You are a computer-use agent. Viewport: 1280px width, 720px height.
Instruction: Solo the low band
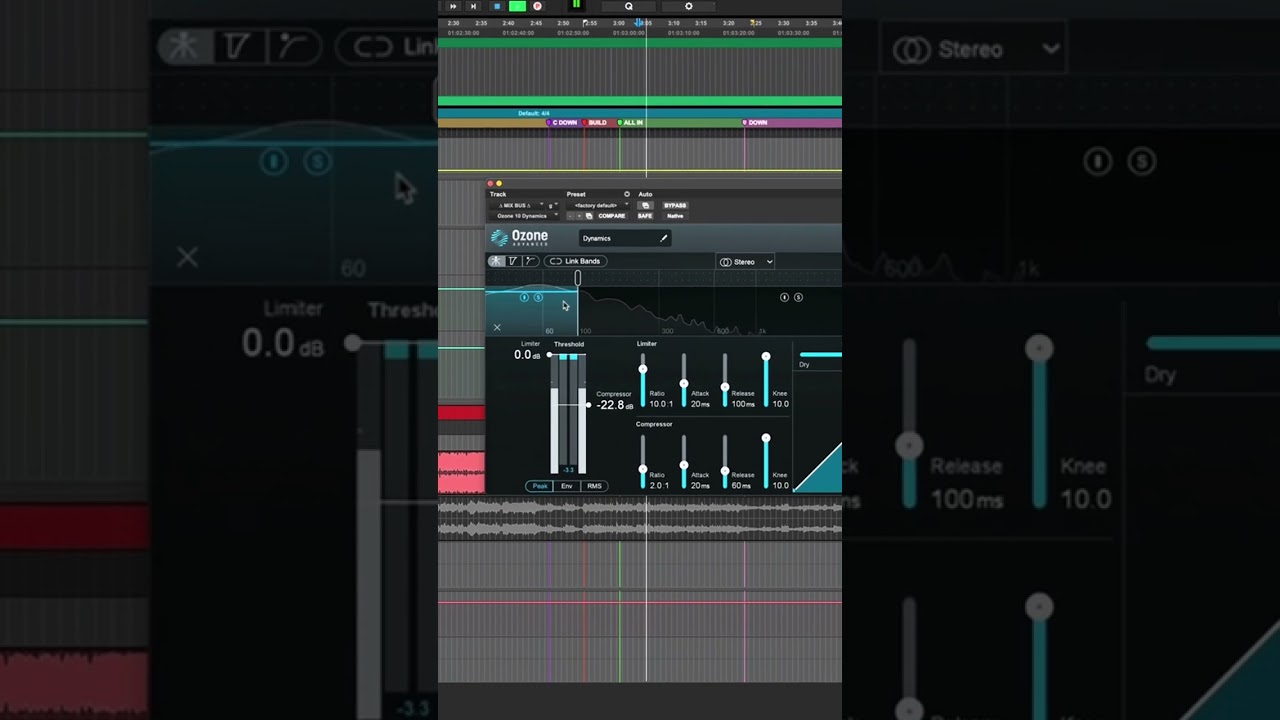pyautogui.click(x=538, y=297)
